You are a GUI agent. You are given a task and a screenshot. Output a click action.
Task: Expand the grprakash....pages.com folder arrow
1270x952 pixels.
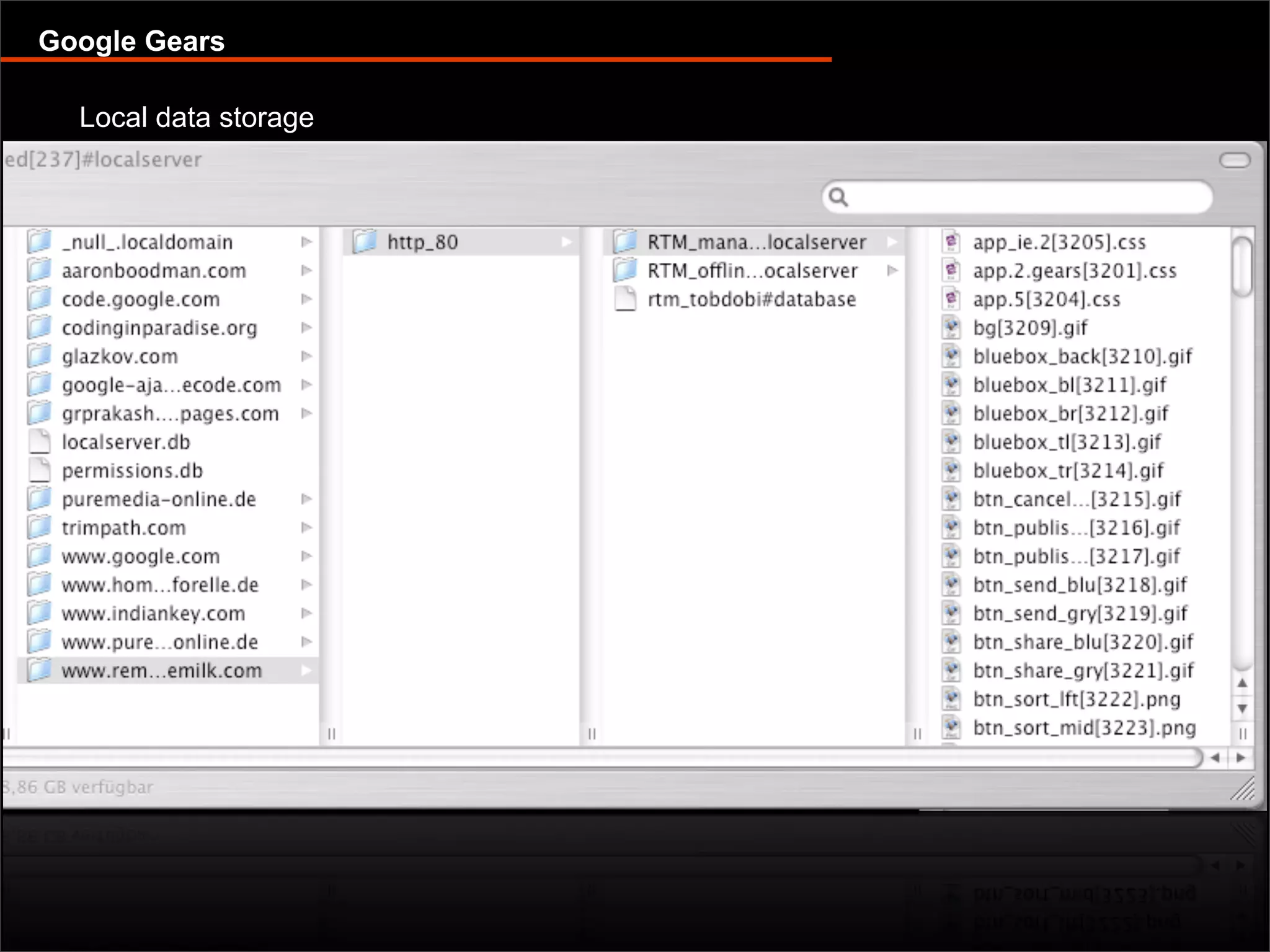coord(306,413)
